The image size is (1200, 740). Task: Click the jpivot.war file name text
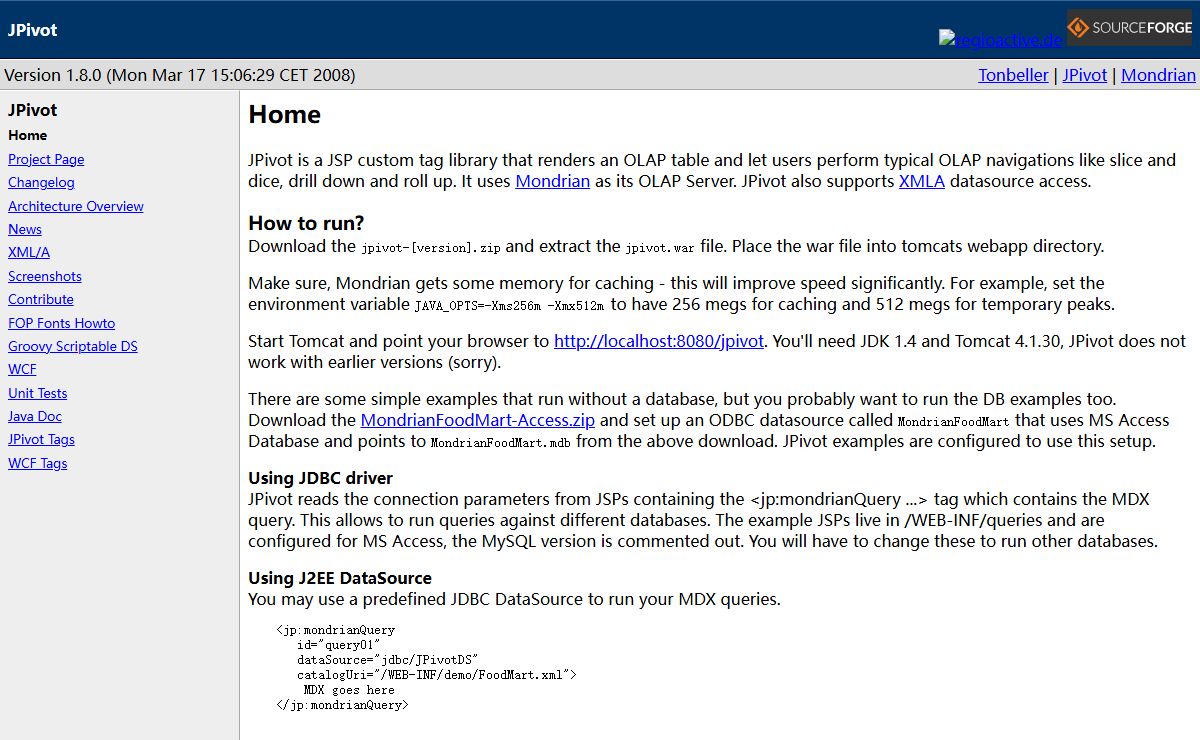tap(659, 247)
